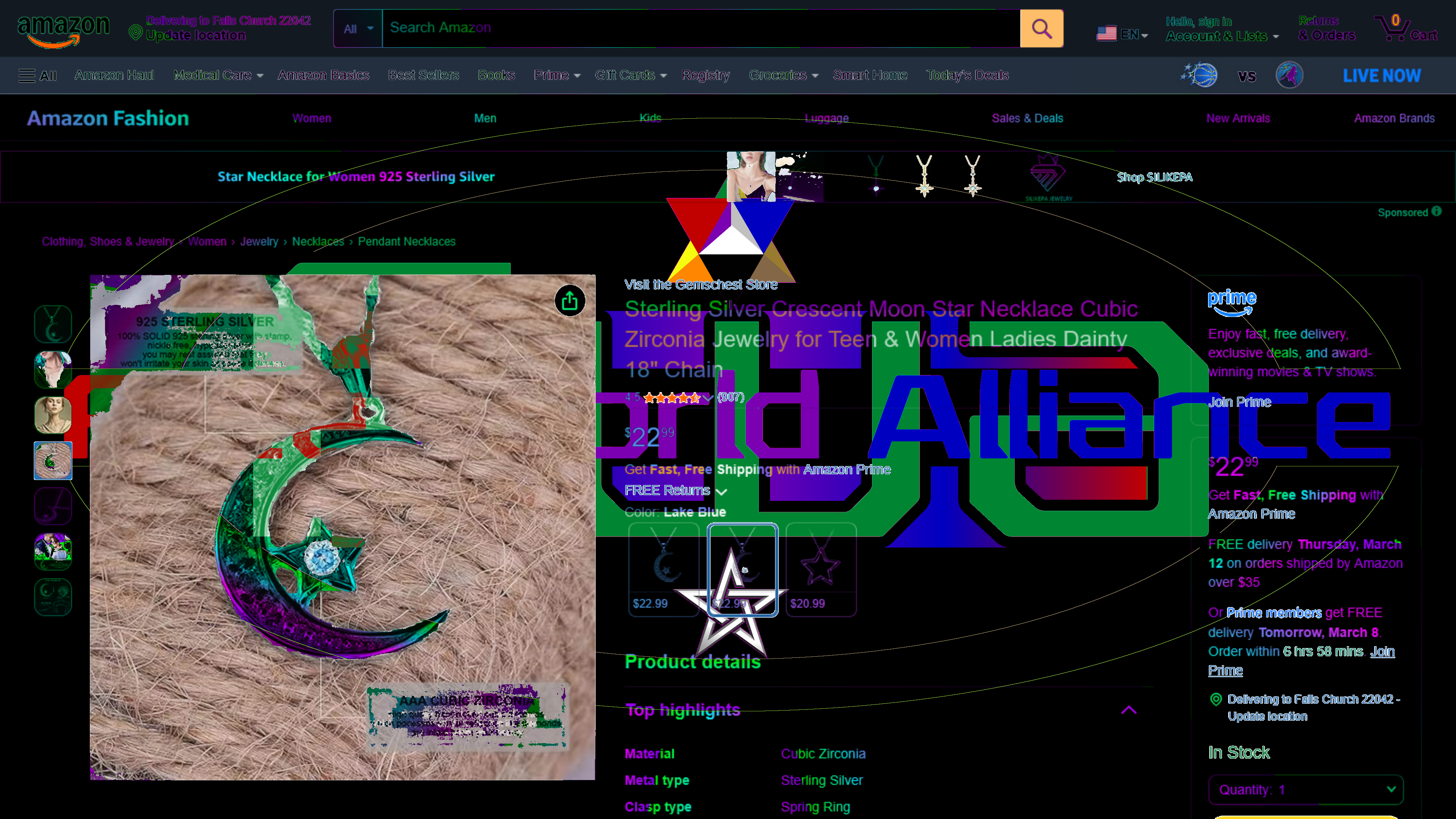Expand the FREE Returns chevron
The height and width of the screenshot is (819, 1456).
721,492
